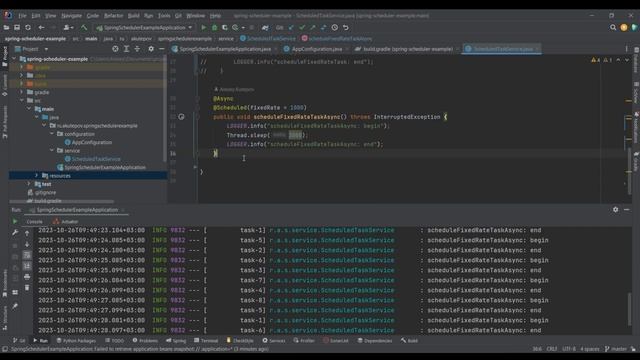
Task: Select the Console tab in Run panel
Action: pyautogui.click(x=34, y=222)
